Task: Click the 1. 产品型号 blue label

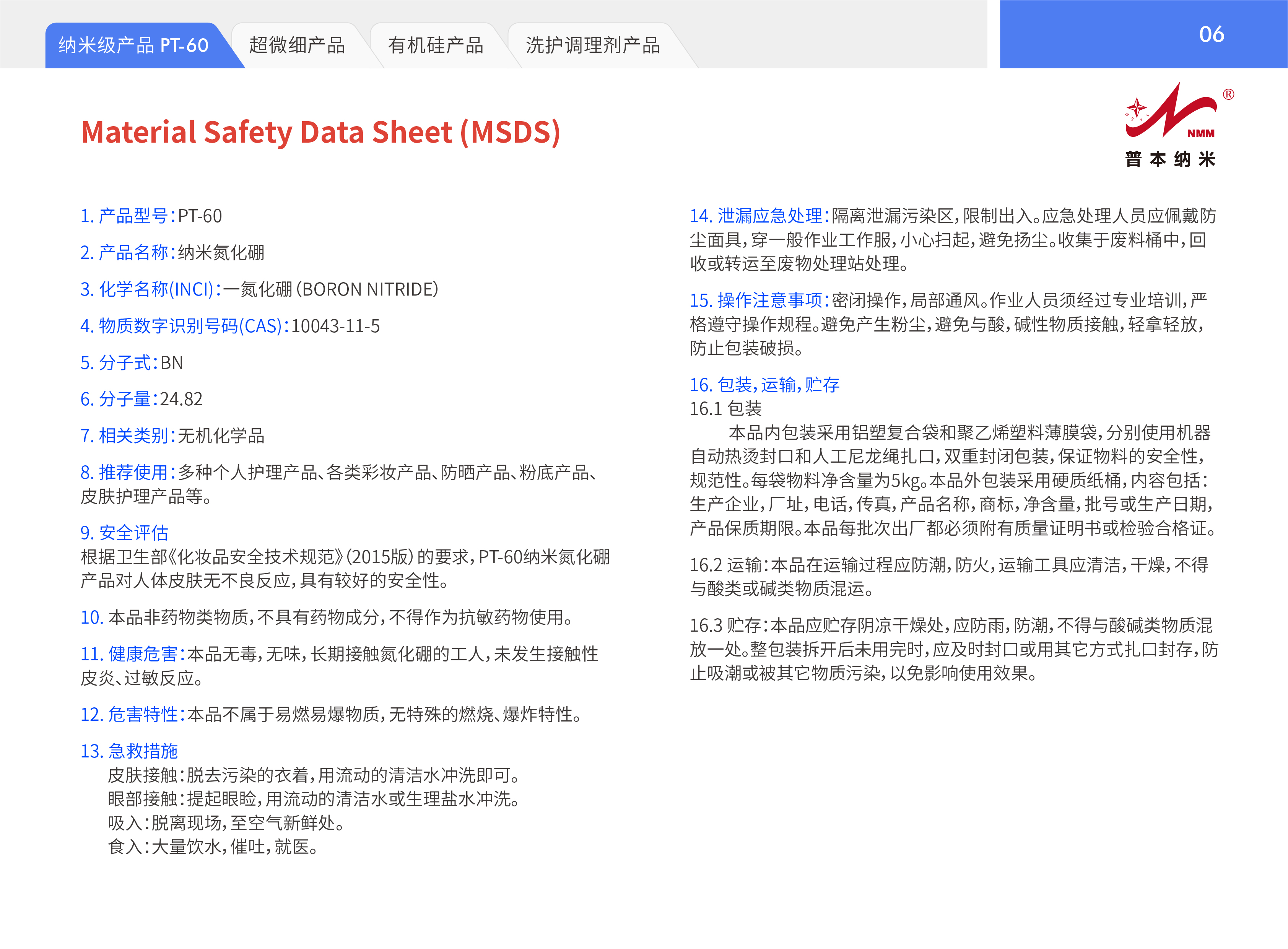Action: 127,216
